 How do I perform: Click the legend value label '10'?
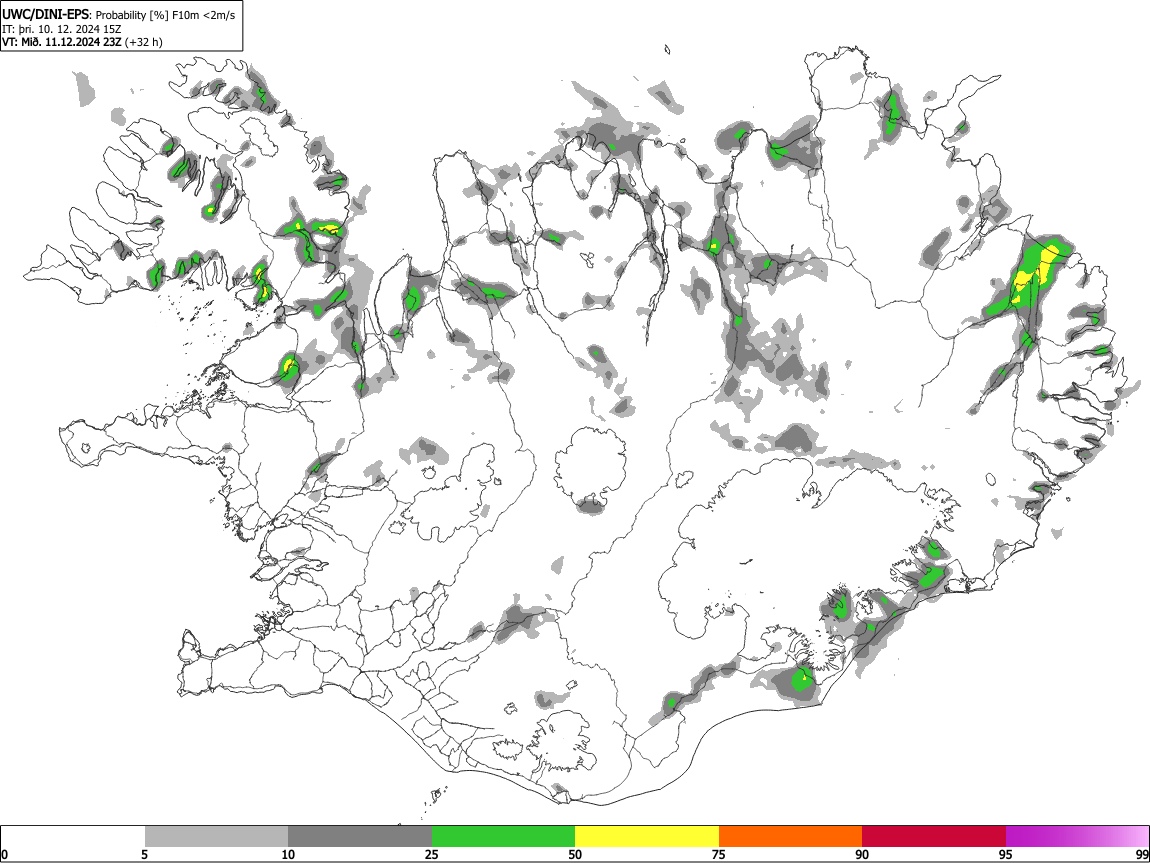(x=288, y=854)
